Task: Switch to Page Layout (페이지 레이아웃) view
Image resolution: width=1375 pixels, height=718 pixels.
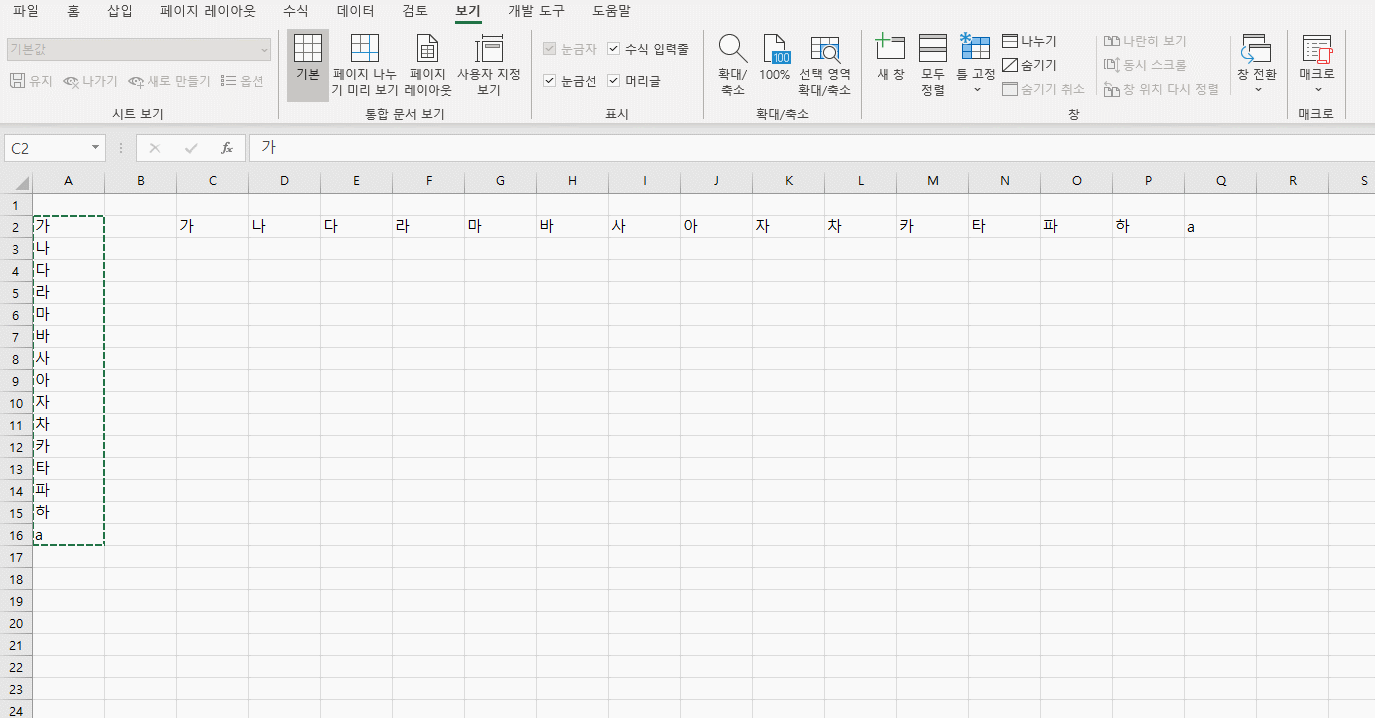Action: pos(428,65)
